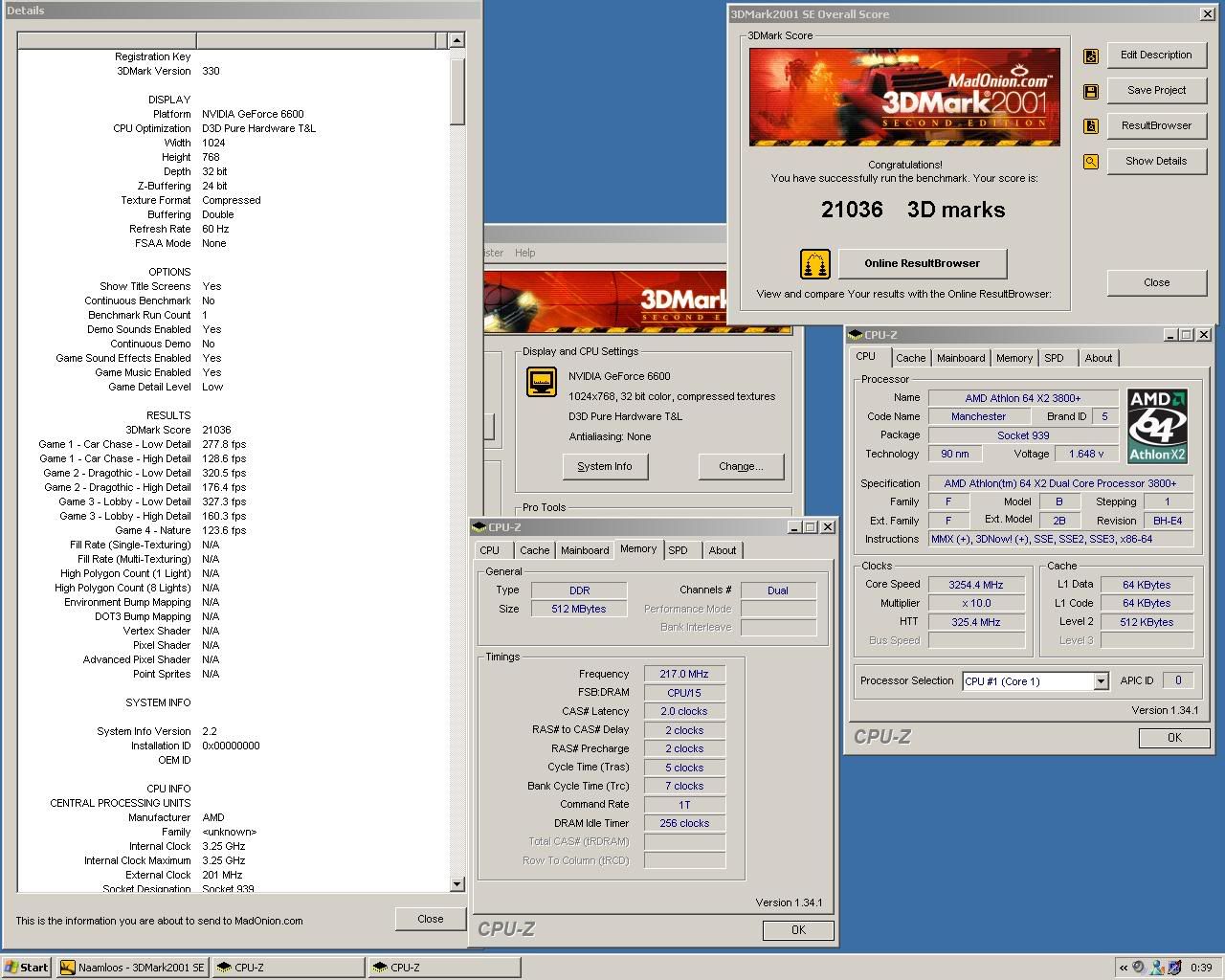The height and width of the screenshot is (980, 1225).
Task: Click the AMD Athlon 64 X2 logo
Action: (x=1157, y=426)
